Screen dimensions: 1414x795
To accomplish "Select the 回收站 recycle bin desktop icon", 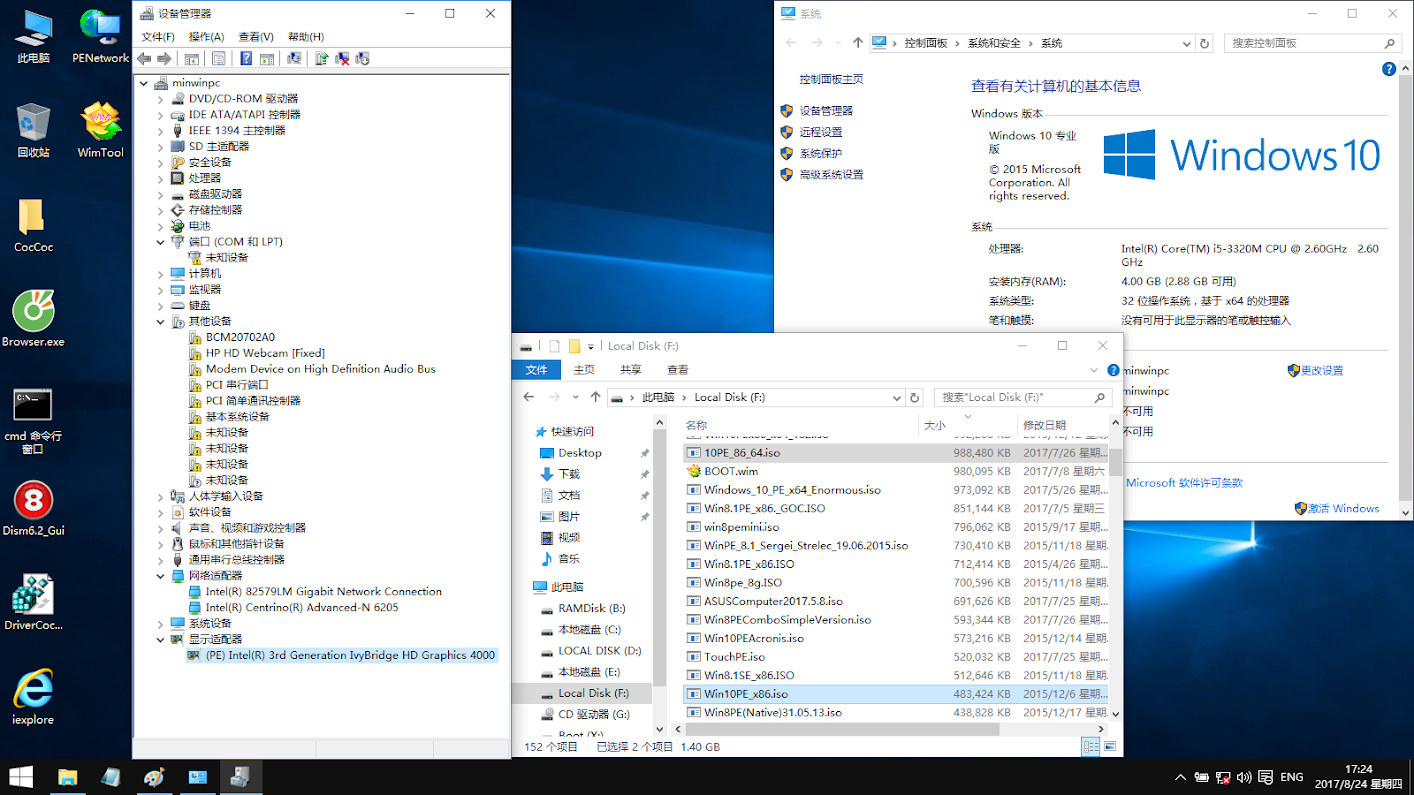I will pos(32,131).
